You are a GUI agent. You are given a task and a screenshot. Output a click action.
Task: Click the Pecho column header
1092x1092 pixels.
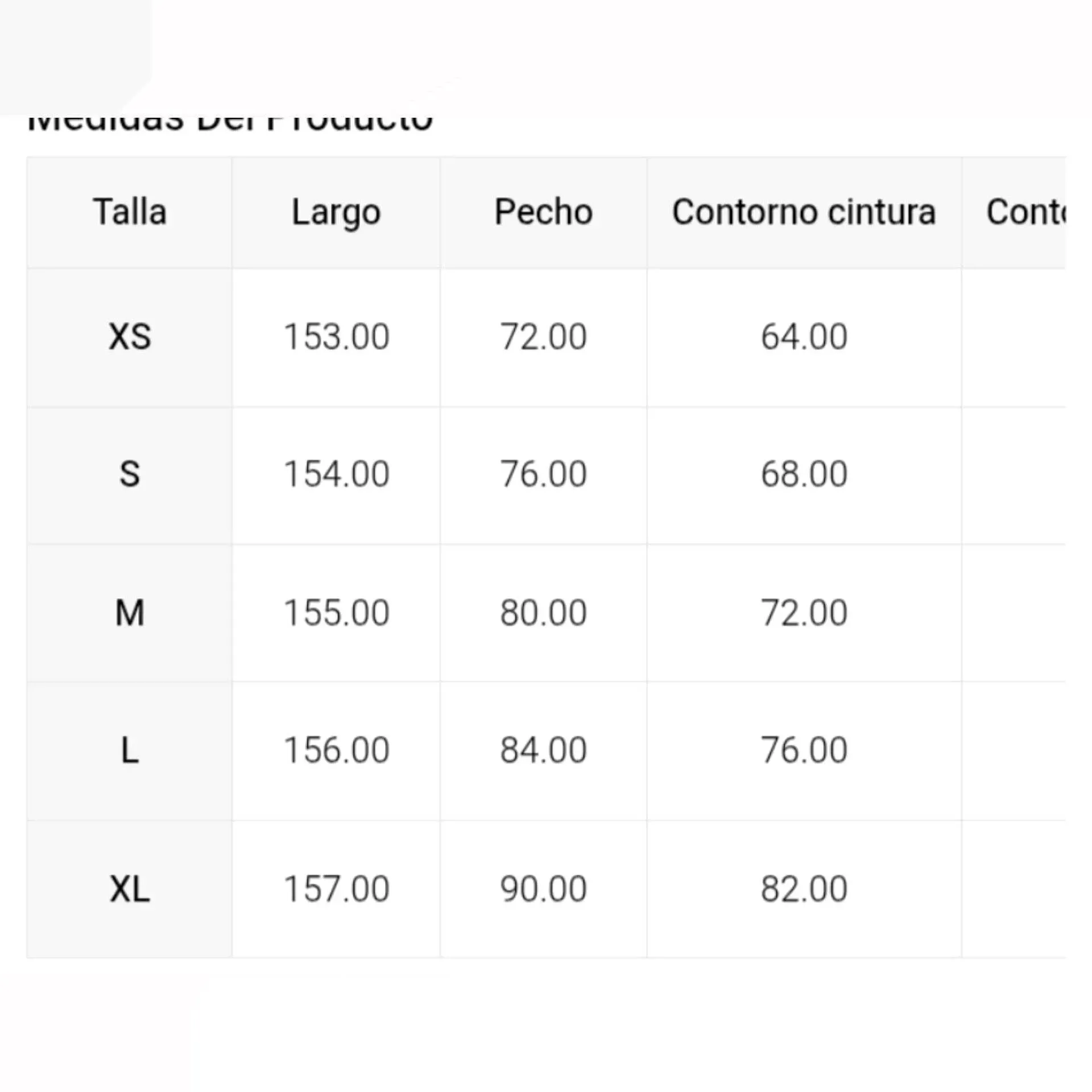tap(543, 212)
